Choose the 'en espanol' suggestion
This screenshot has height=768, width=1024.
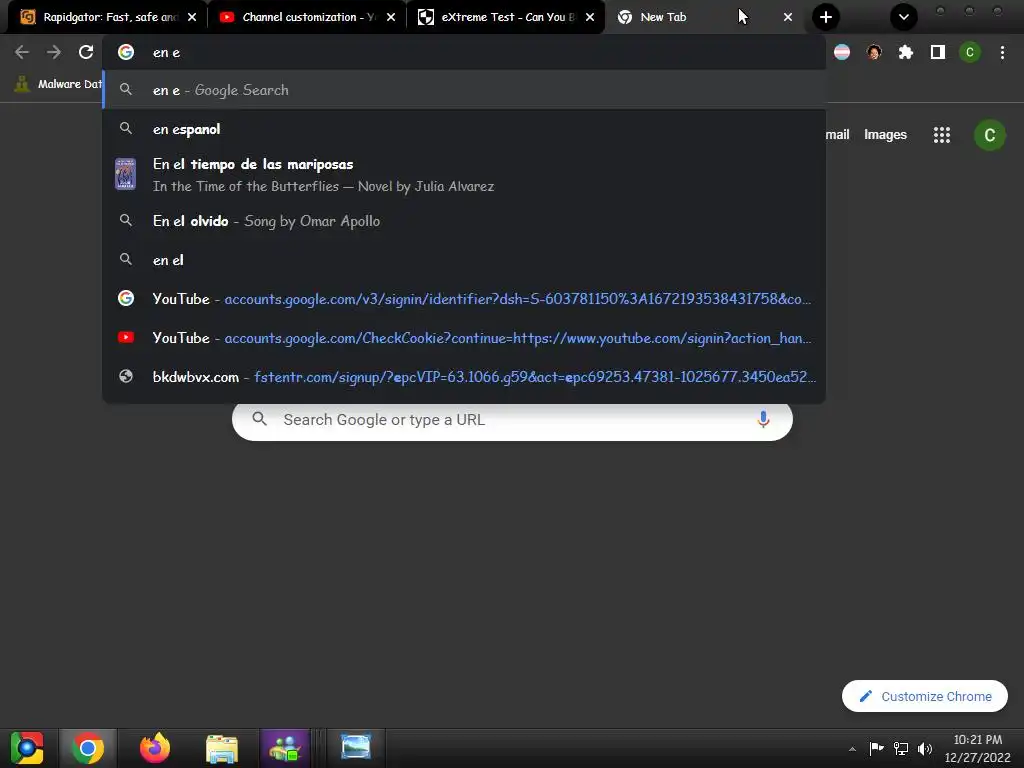click(464, 129)
